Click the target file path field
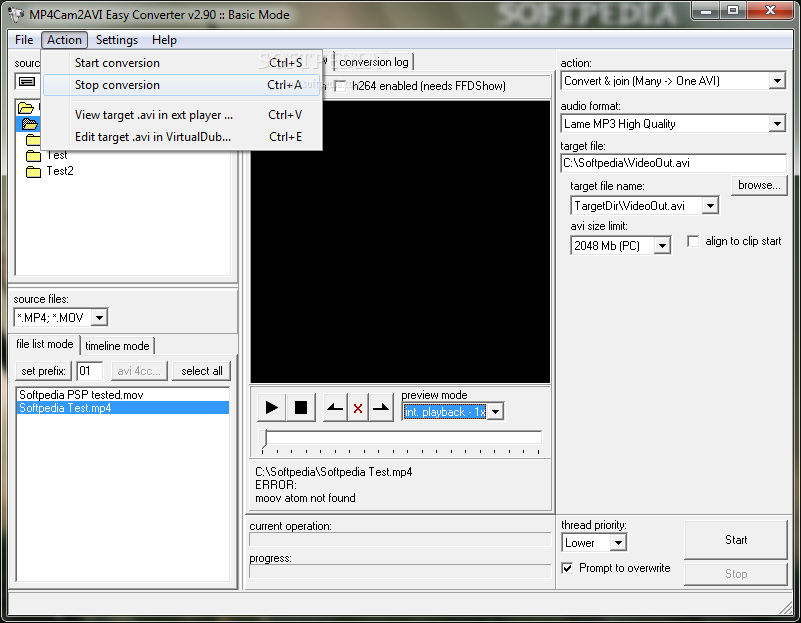Viewport: 801px width, 623px height. coord(673,163)
